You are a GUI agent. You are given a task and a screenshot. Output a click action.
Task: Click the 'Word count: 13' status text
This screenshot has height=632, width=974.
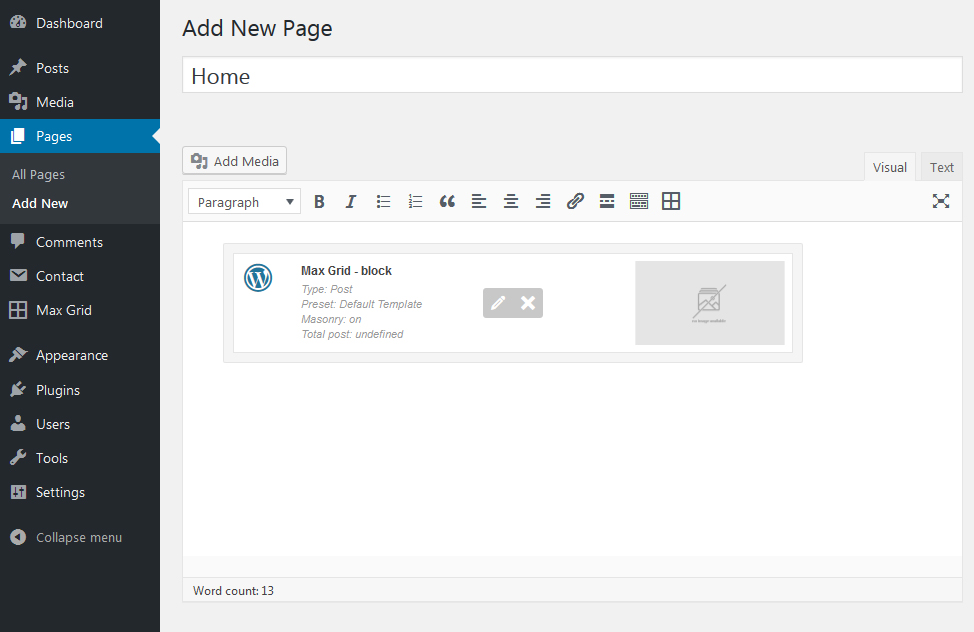(x=234, y=590)
